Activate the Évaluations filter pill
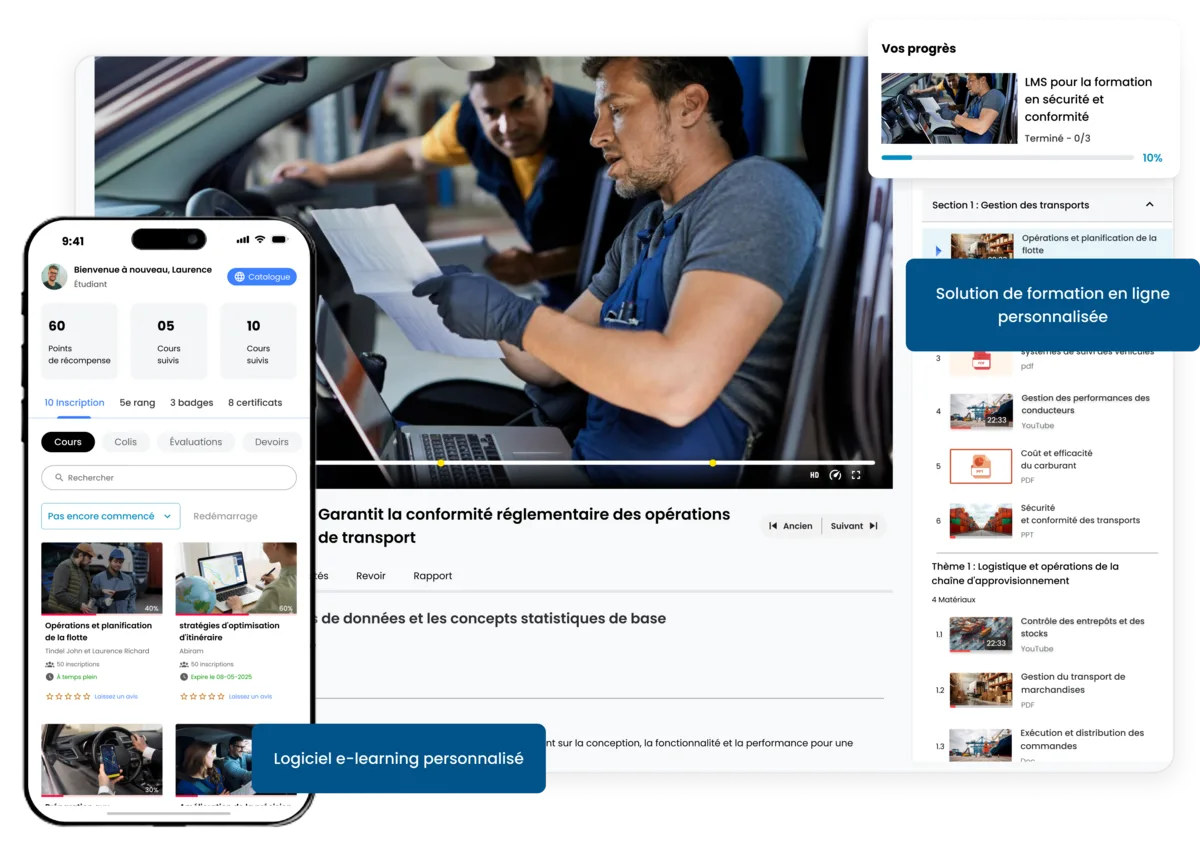Viewport: 1200px width, 847px height. [x=195, y=441]
